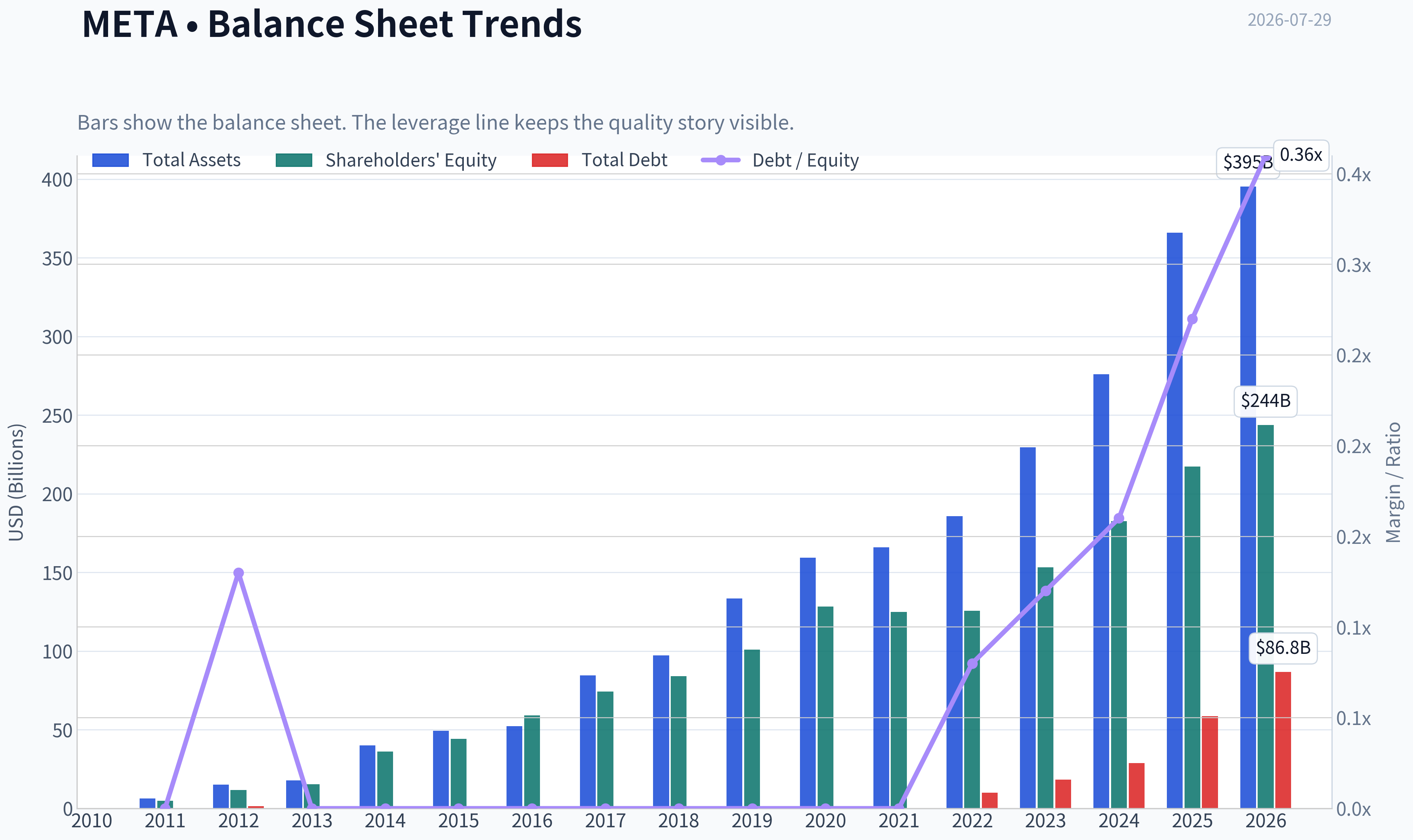Viewport: 1413px width, 840px height.
Task: Click the 2025 Total Debt red bar
Action: 1209,762
